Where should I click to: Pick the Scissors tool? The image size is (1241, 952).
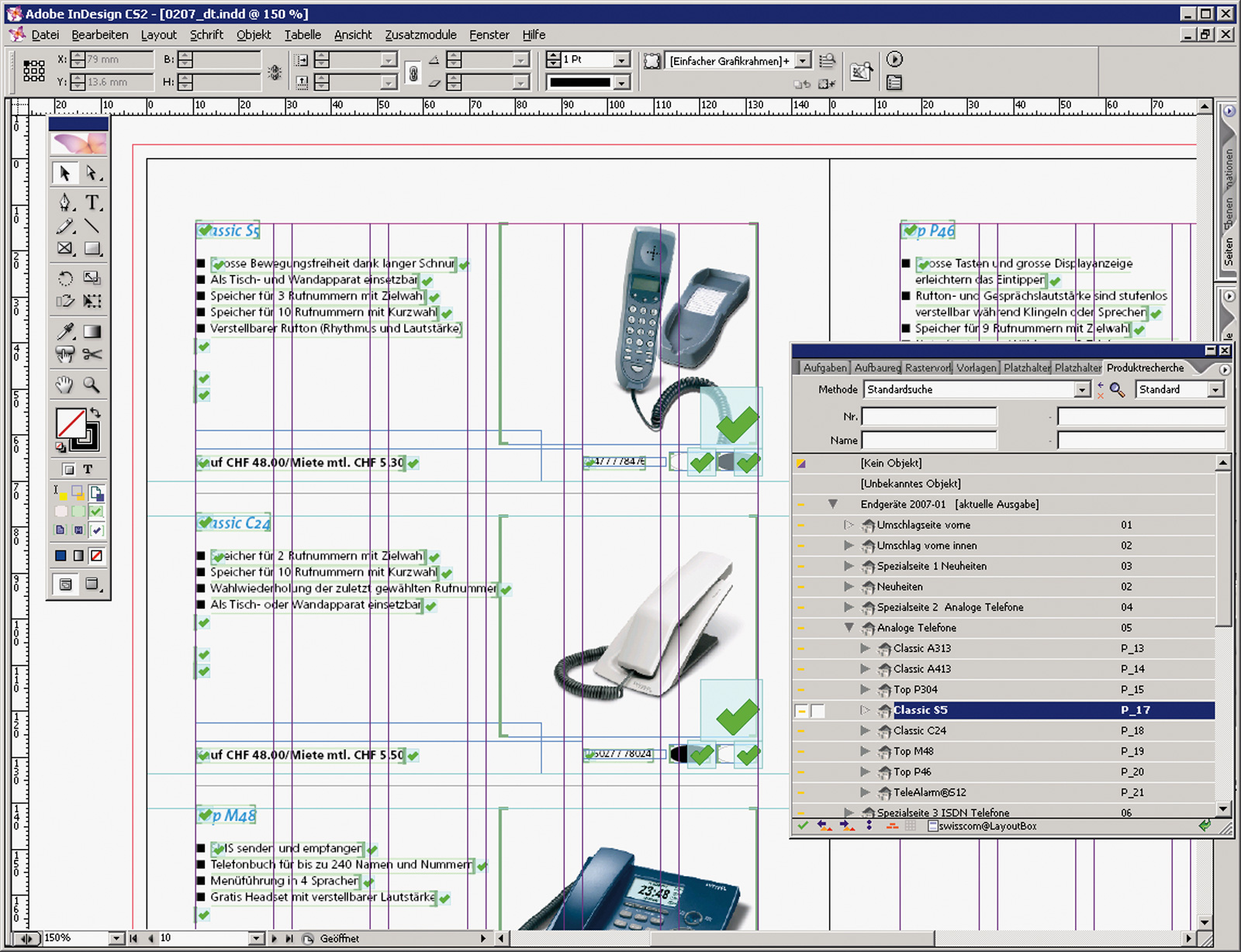pyautogui.click(x=92, y=354)
